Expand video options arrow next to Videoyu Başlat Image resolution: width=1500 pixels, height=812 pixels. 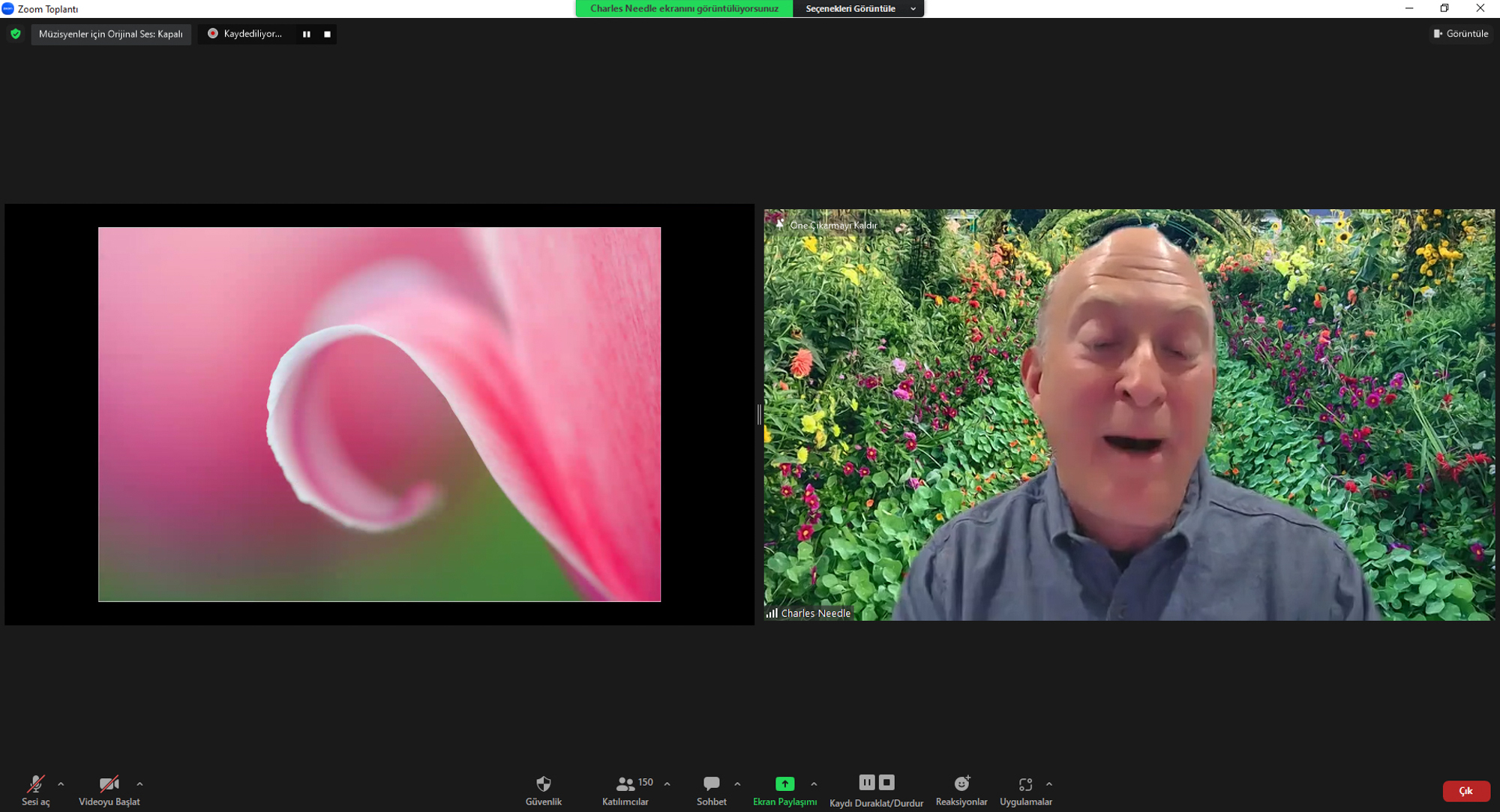pyautogui.click(x=139, y=784)
